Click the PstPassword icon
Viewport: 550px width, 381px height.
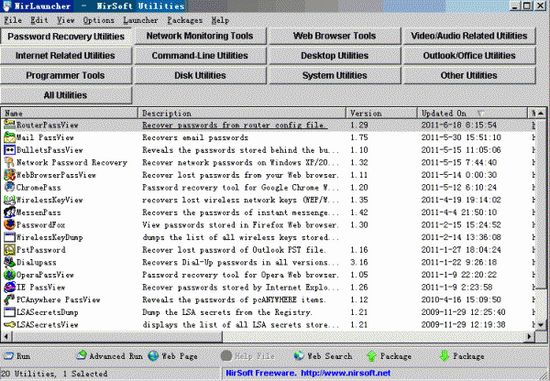pyautogui.click(x=9, y=250)
